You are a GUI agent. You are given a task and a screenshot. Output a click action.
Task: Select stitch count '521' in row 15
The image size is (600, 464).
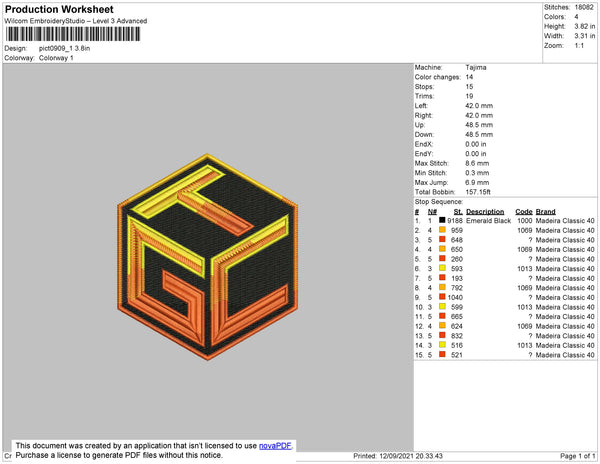[x=457, y=355]
